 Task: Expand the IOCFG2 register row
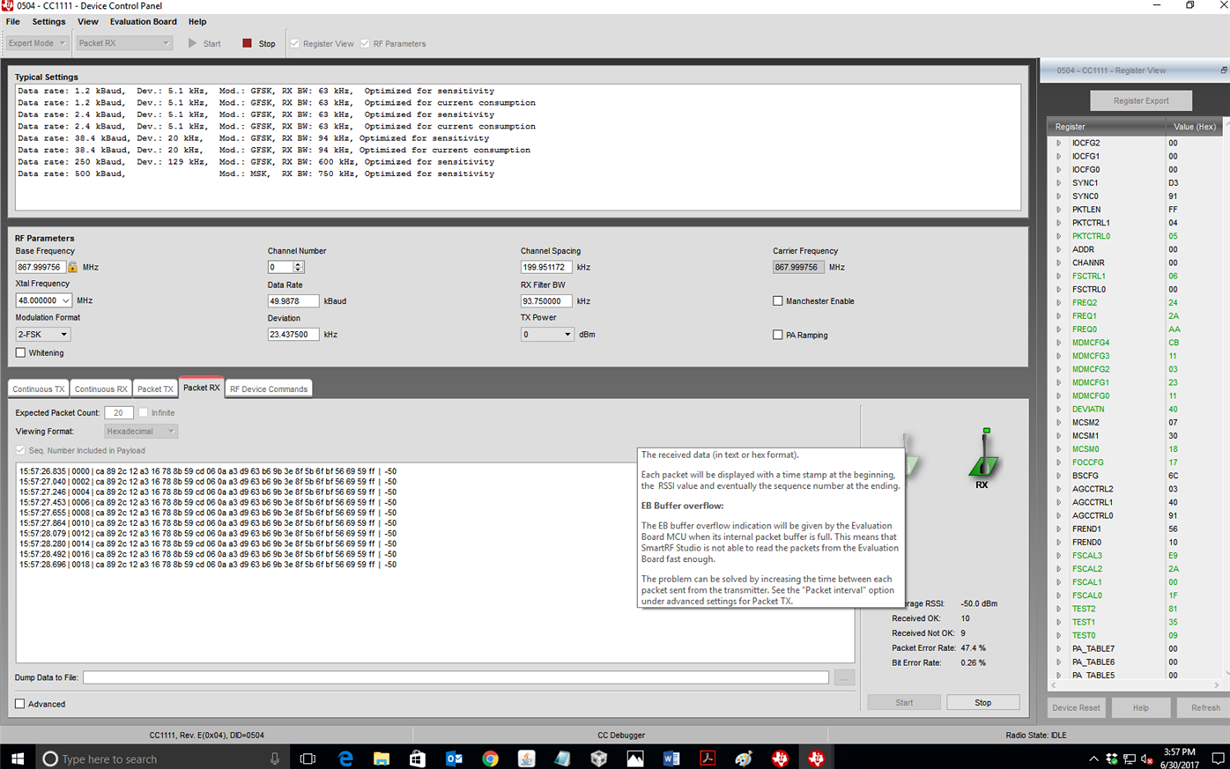[x=1059, y=143]
